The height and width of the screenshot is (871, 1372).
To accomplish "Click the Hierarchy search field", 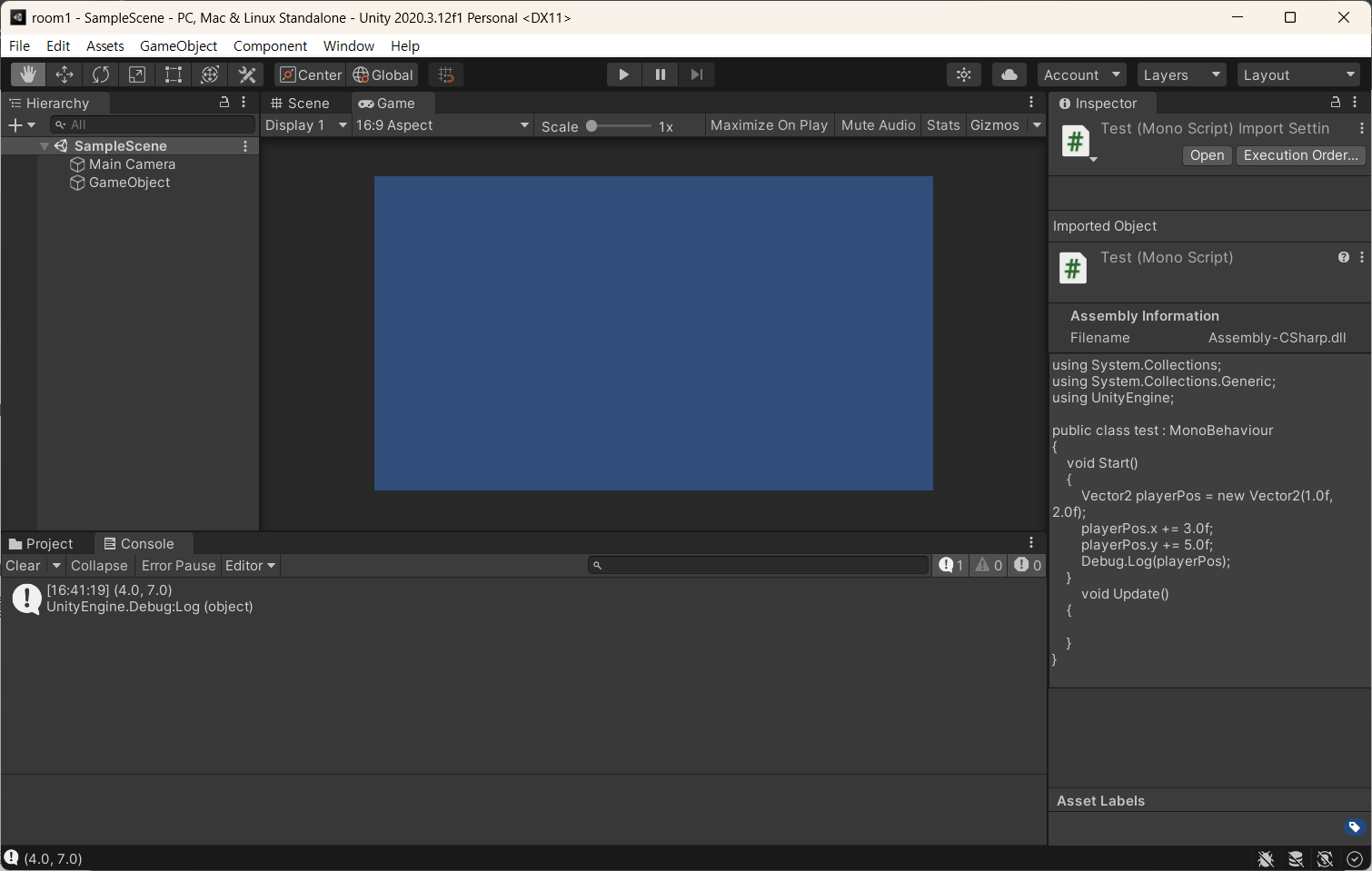I will point(153,124).
